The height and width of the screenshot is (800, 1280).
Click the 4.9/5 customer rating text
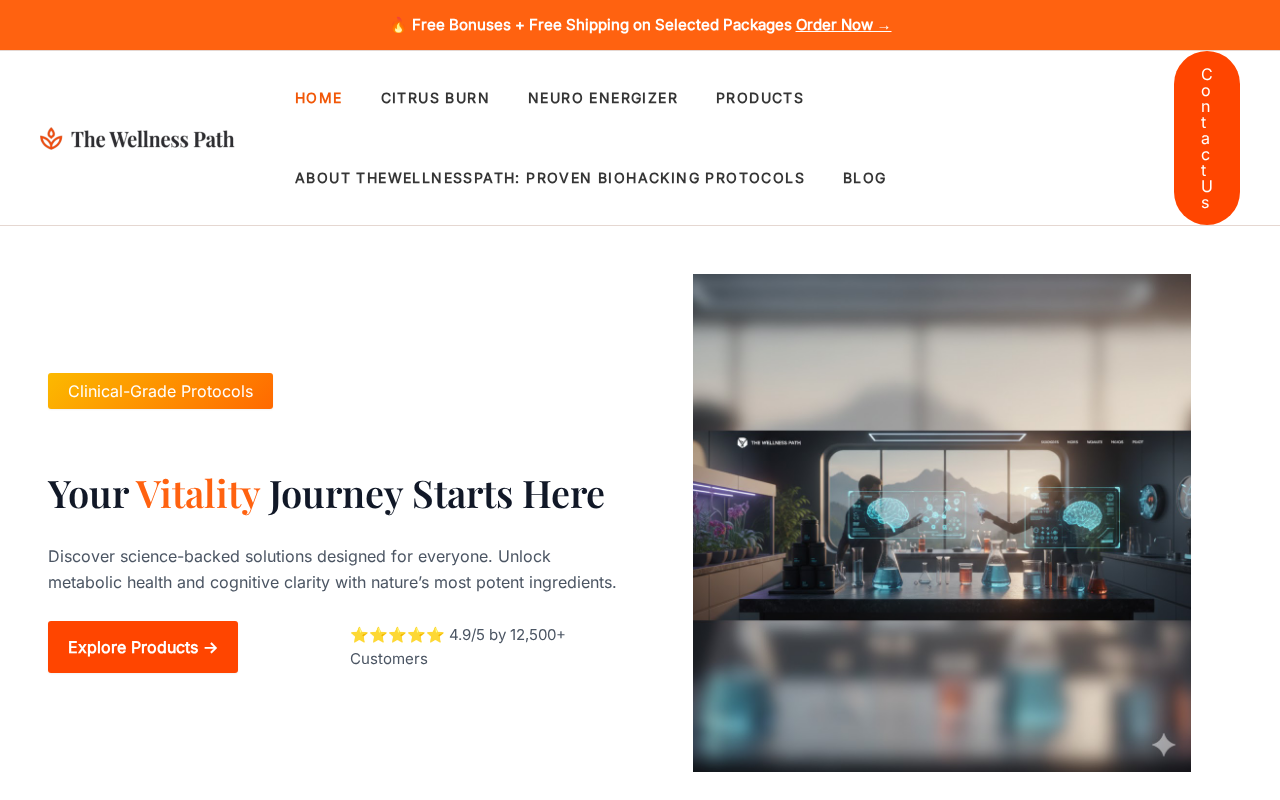point(458,646)
